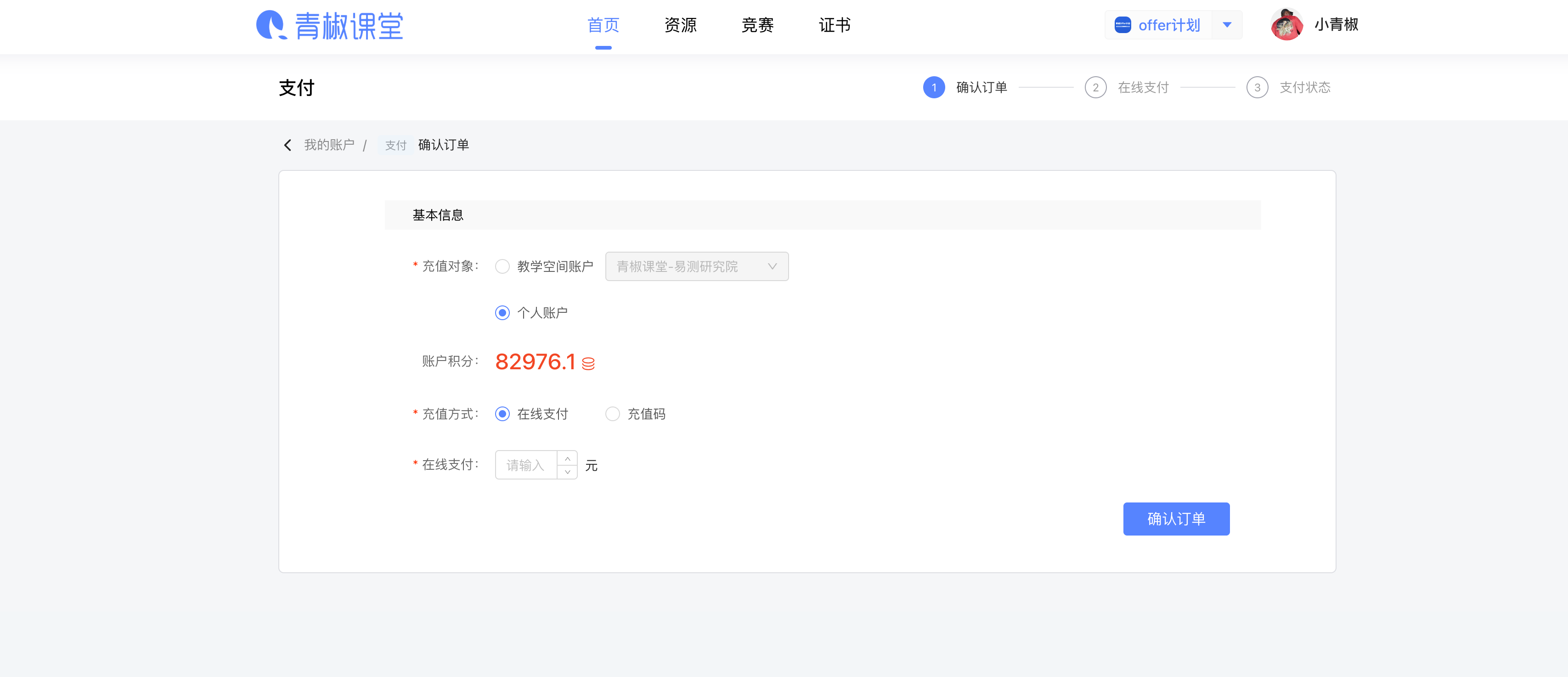
Task: Increase payment amount with up stepper arrow
Action: [x=567, y=458]
